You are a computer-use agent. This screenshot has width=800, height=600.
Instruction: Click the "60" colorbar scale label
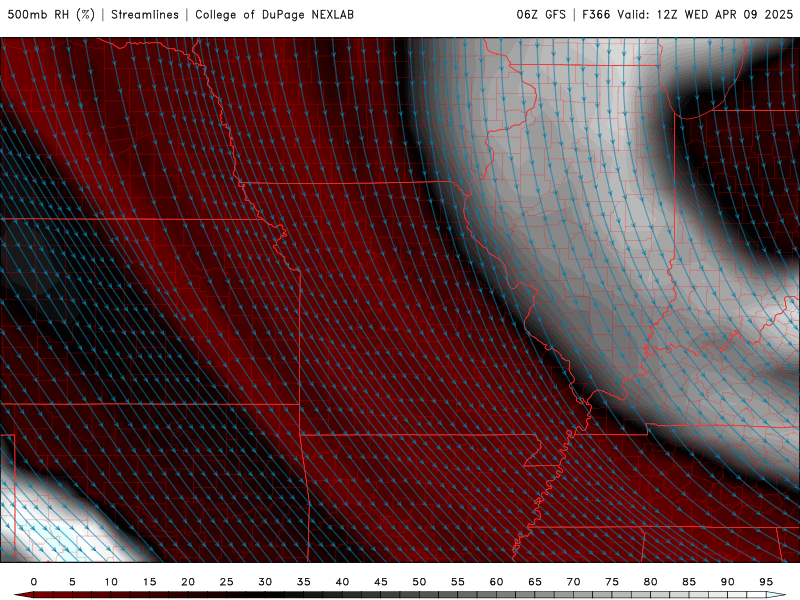[x=496, y=582]
